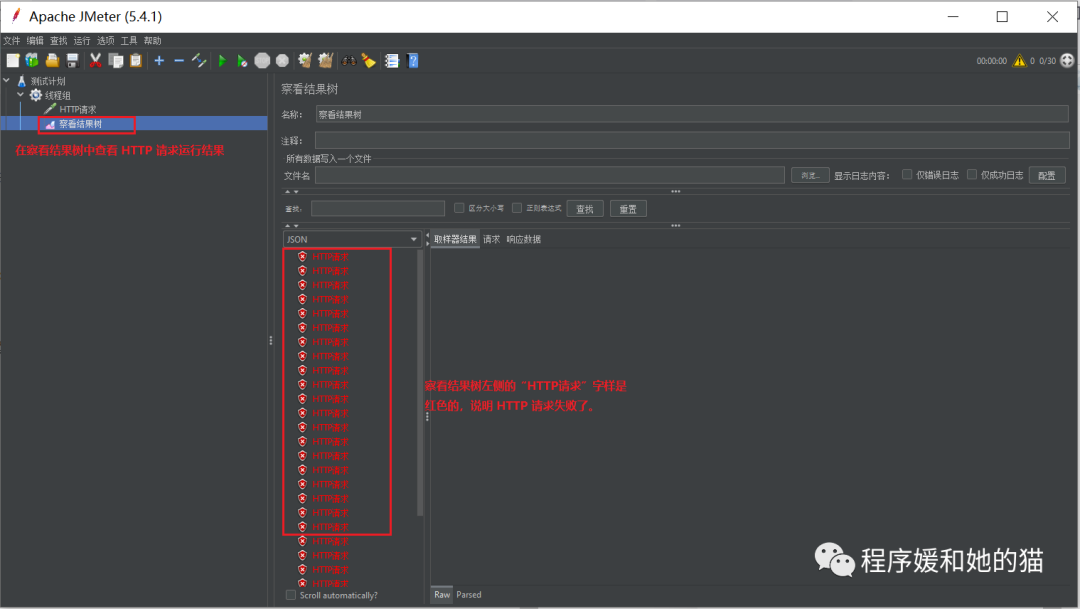
Task: Open the 运行 menu
Action: click(x=82, y=41)
